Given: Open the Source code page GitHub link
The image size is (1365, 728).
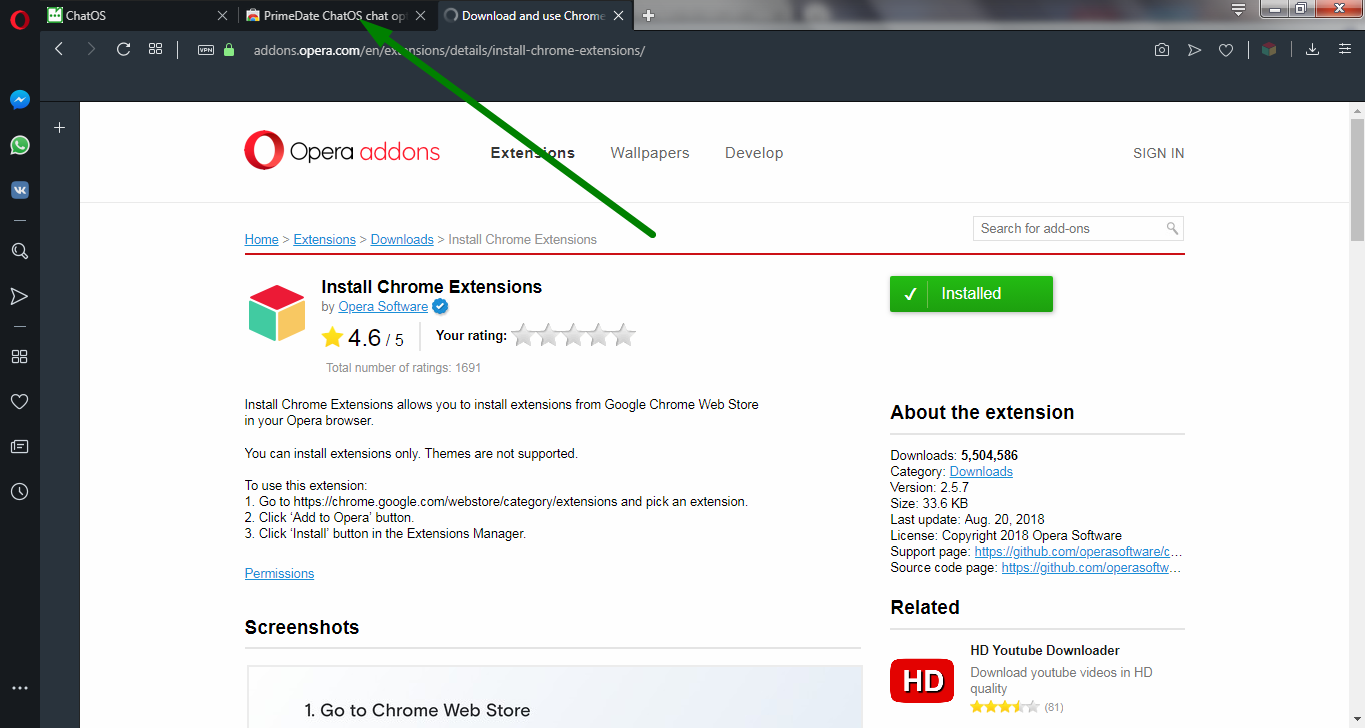Looking at the screenshot, I should (x=1091, y=568).
